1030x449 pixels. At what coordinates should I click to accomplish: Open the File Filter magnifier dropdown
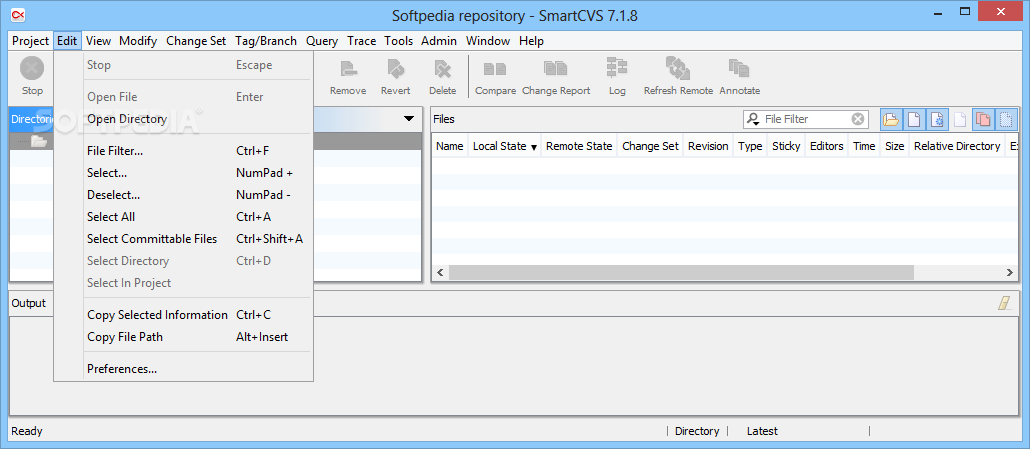[x=753, y=119]
